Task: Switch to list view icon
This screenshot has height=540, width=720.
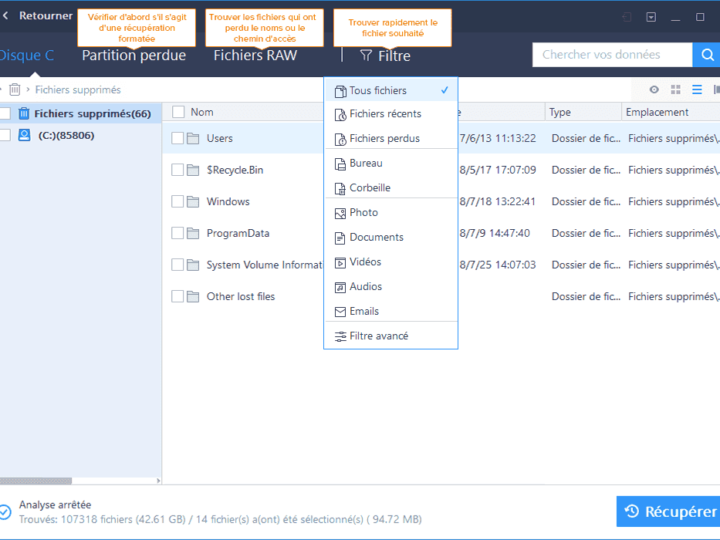Action: click(x=697, y=90)
